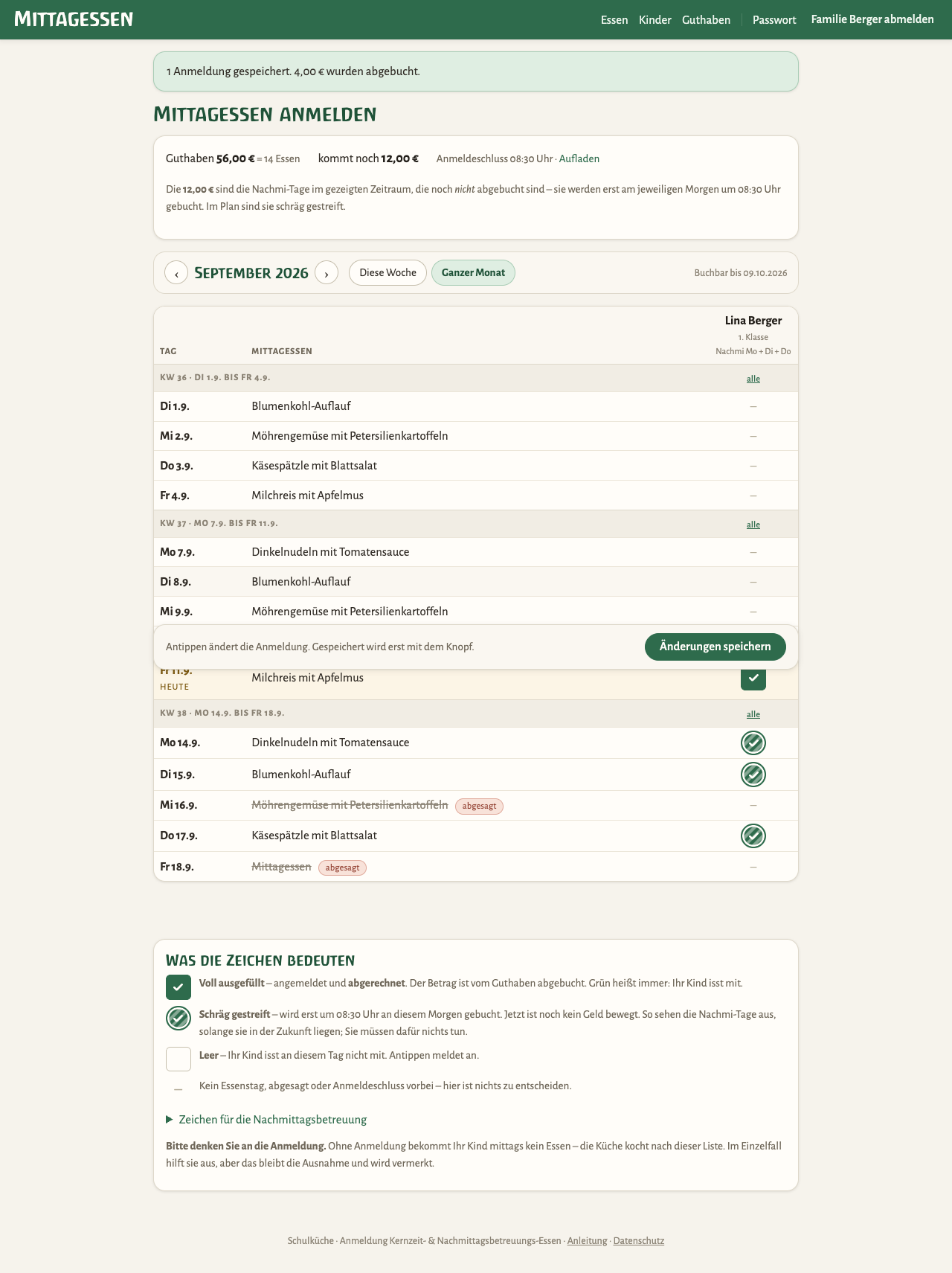This screenshot has height=1273, width=952.
Task: Toggle Lina's meal on Do 17.9.
Action: coord(753,836)
